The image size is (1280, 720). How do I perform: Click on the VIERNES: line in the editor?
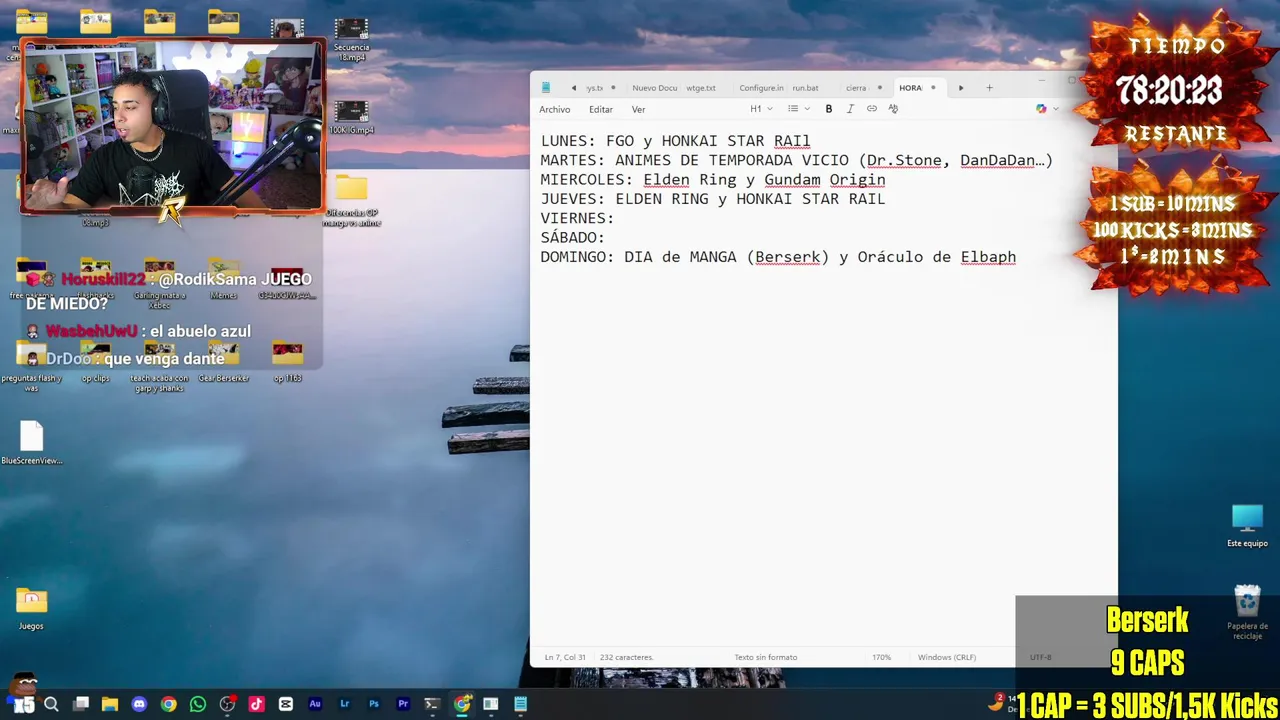tap(577, 218)
